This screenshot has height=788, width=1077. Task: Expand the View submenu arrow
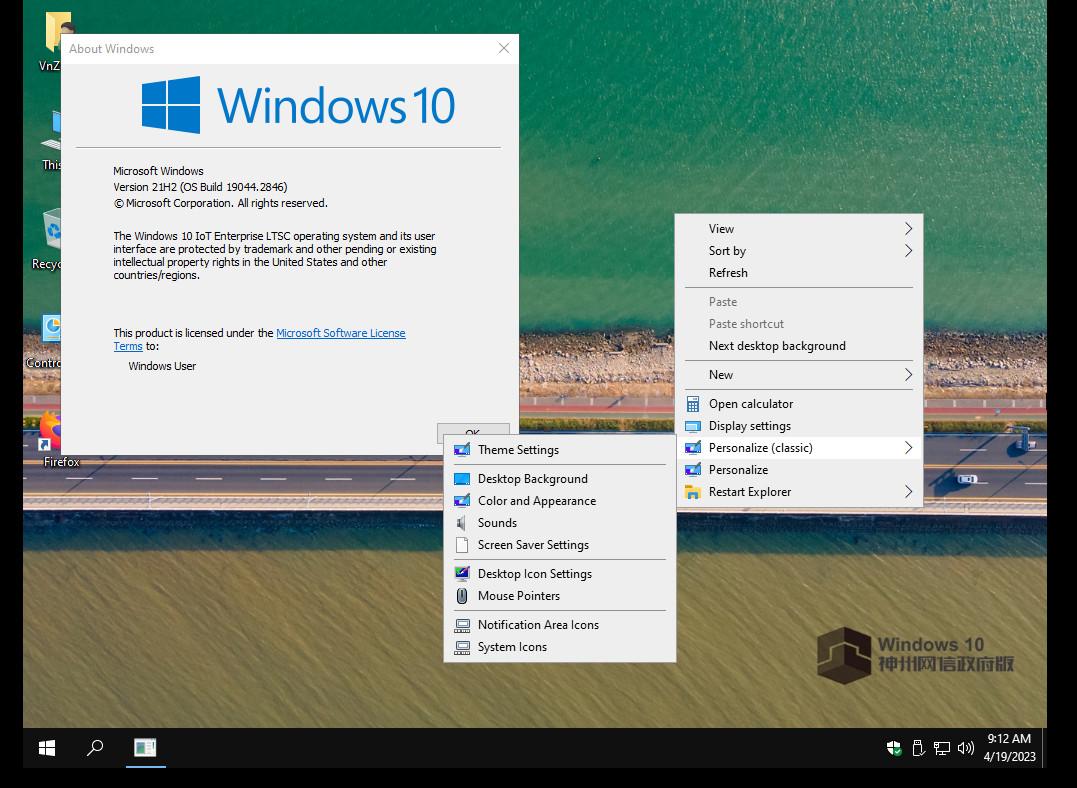point(908,229)
